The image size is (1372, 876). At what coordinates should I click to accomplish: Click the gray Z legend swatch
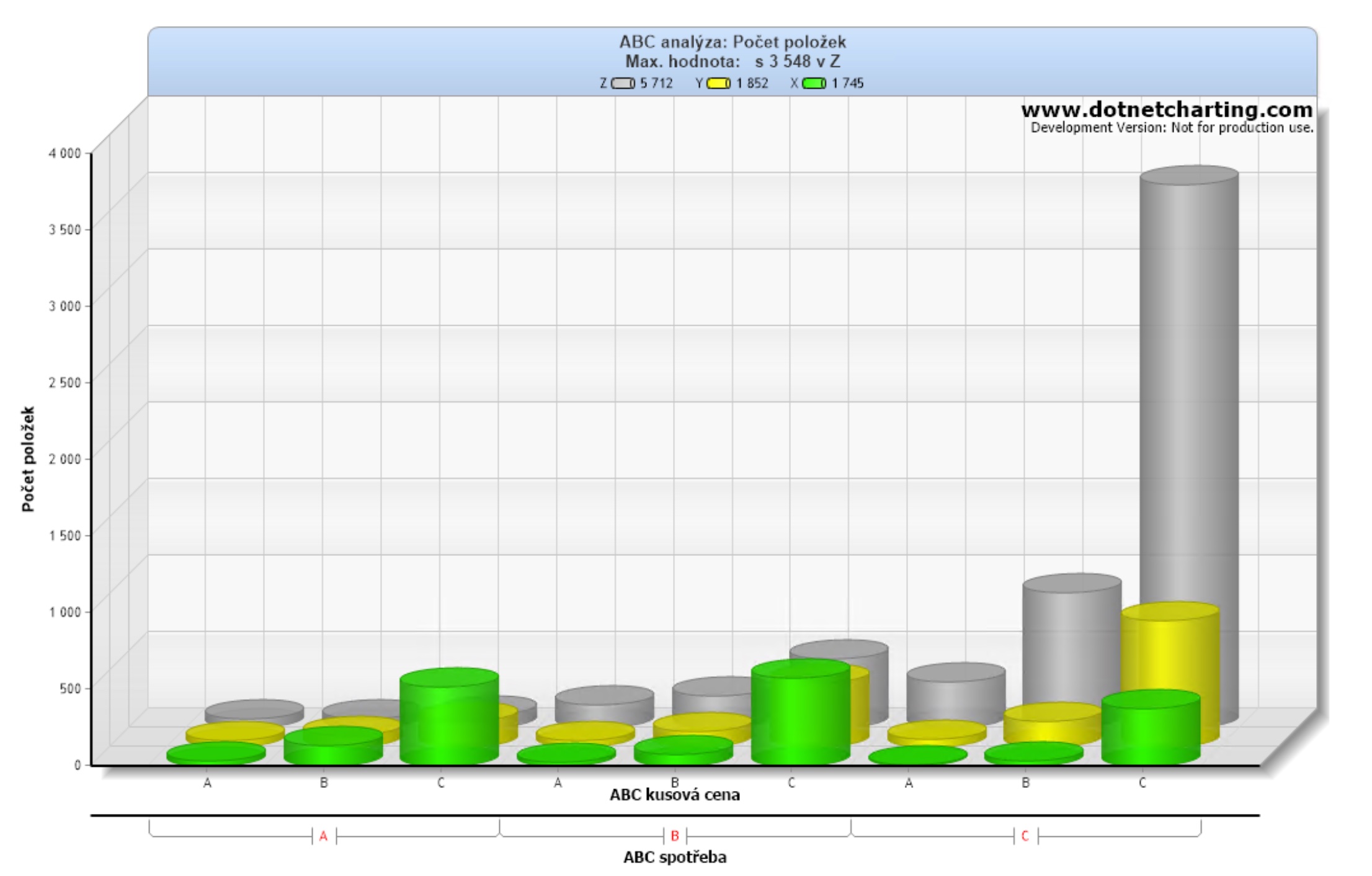click(623, 83)
